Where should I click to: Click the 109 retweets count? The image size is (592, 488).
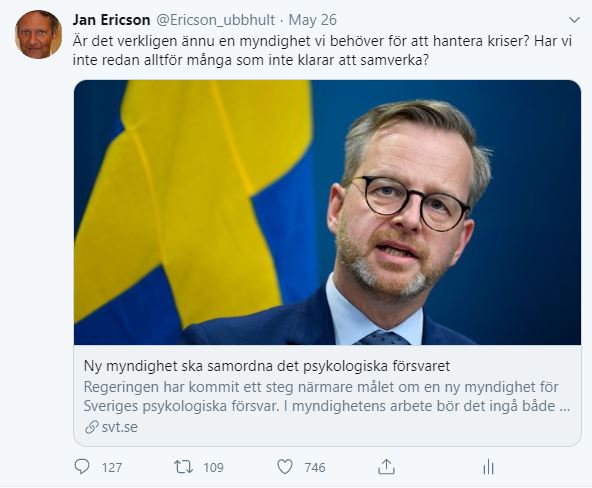click(x=214, y=468)
